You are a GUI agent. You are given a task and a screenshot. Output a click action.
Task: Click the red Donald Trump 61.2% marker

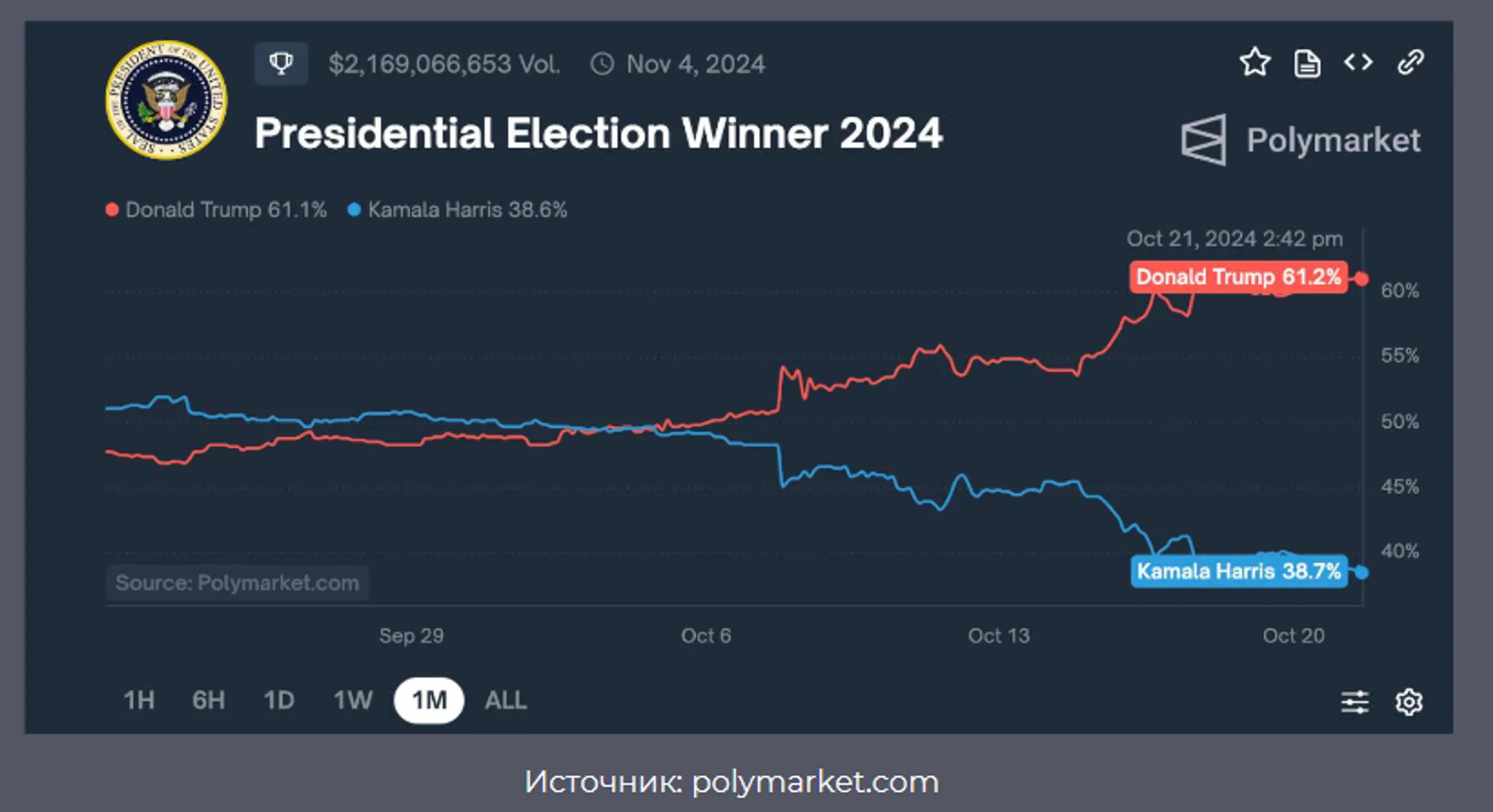point(1239,277)
